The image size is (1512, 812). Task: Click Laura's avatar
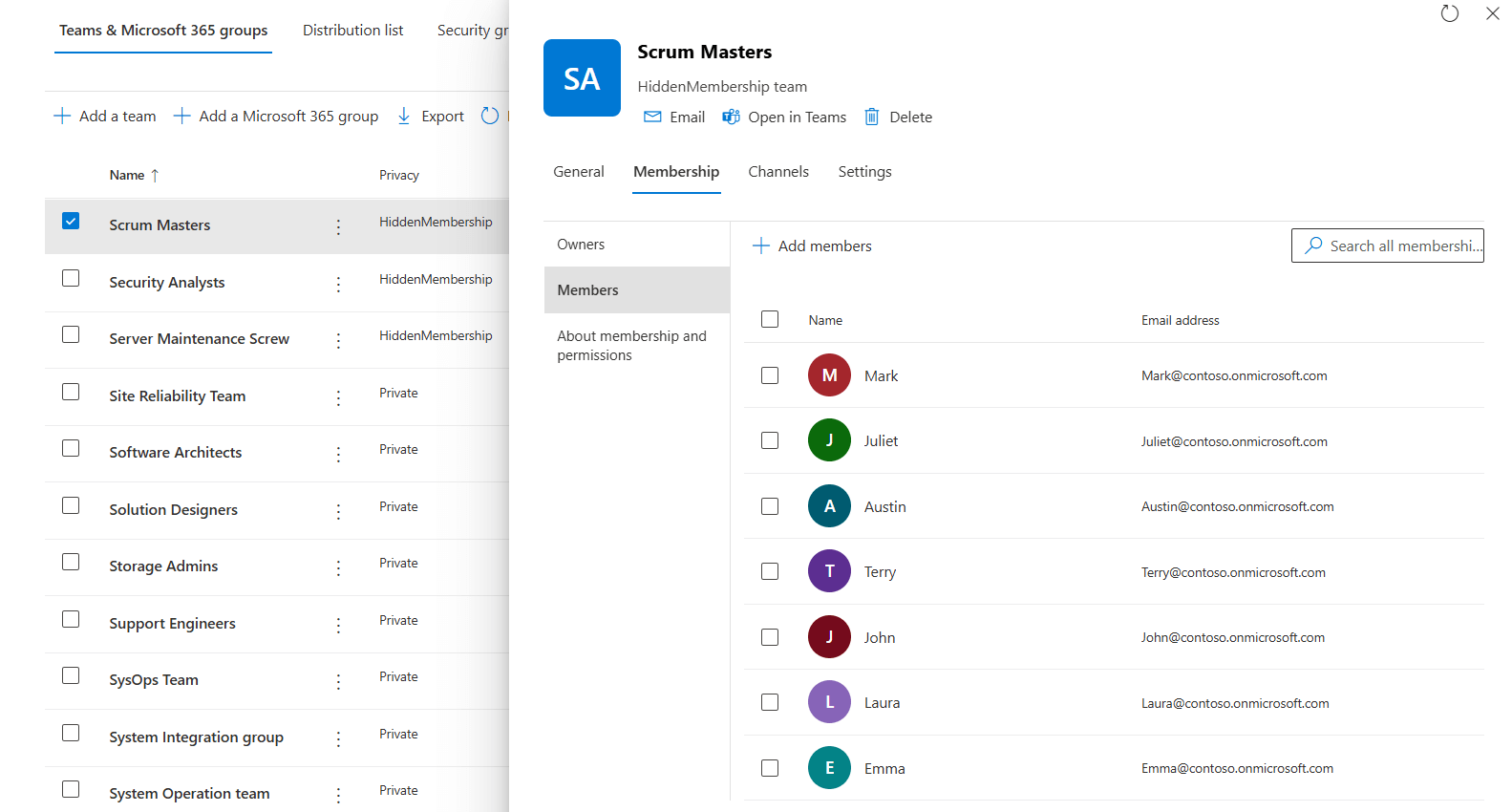click(829, 702)
